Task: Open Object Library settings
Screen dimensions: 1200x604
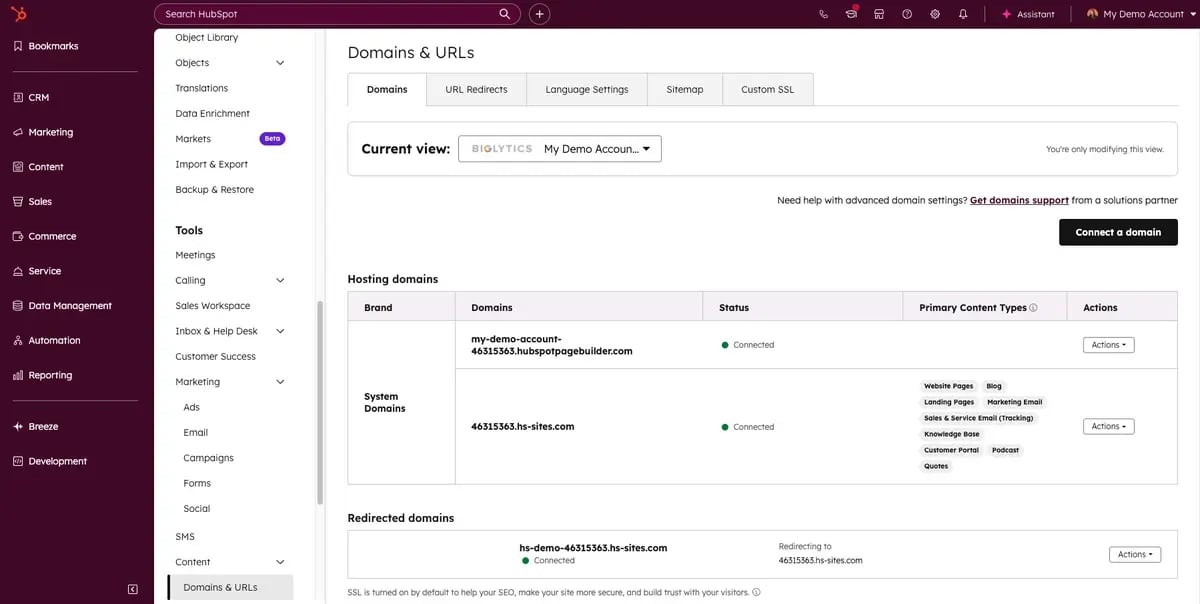Action: (x=206, y=38)
